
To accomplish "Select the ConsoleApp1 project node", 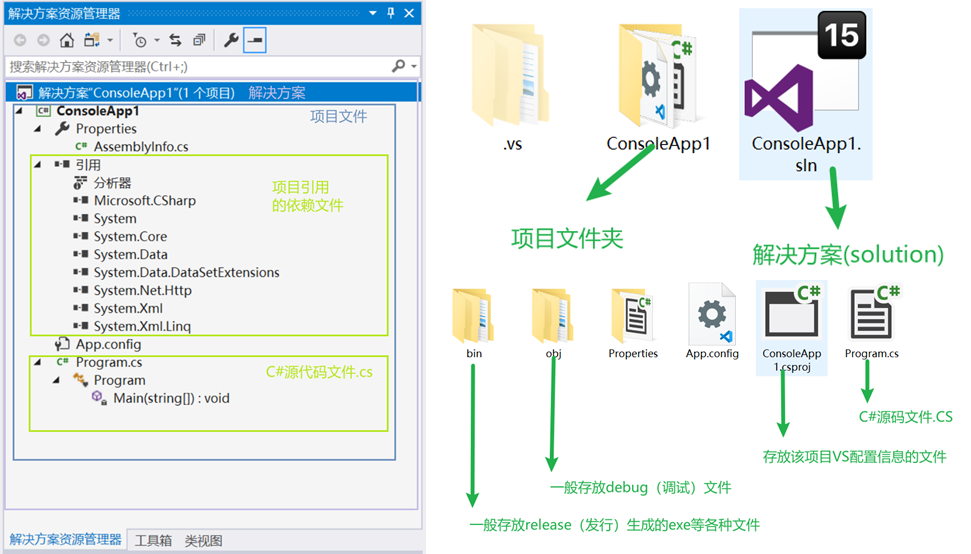I will [x=98, y=111].
